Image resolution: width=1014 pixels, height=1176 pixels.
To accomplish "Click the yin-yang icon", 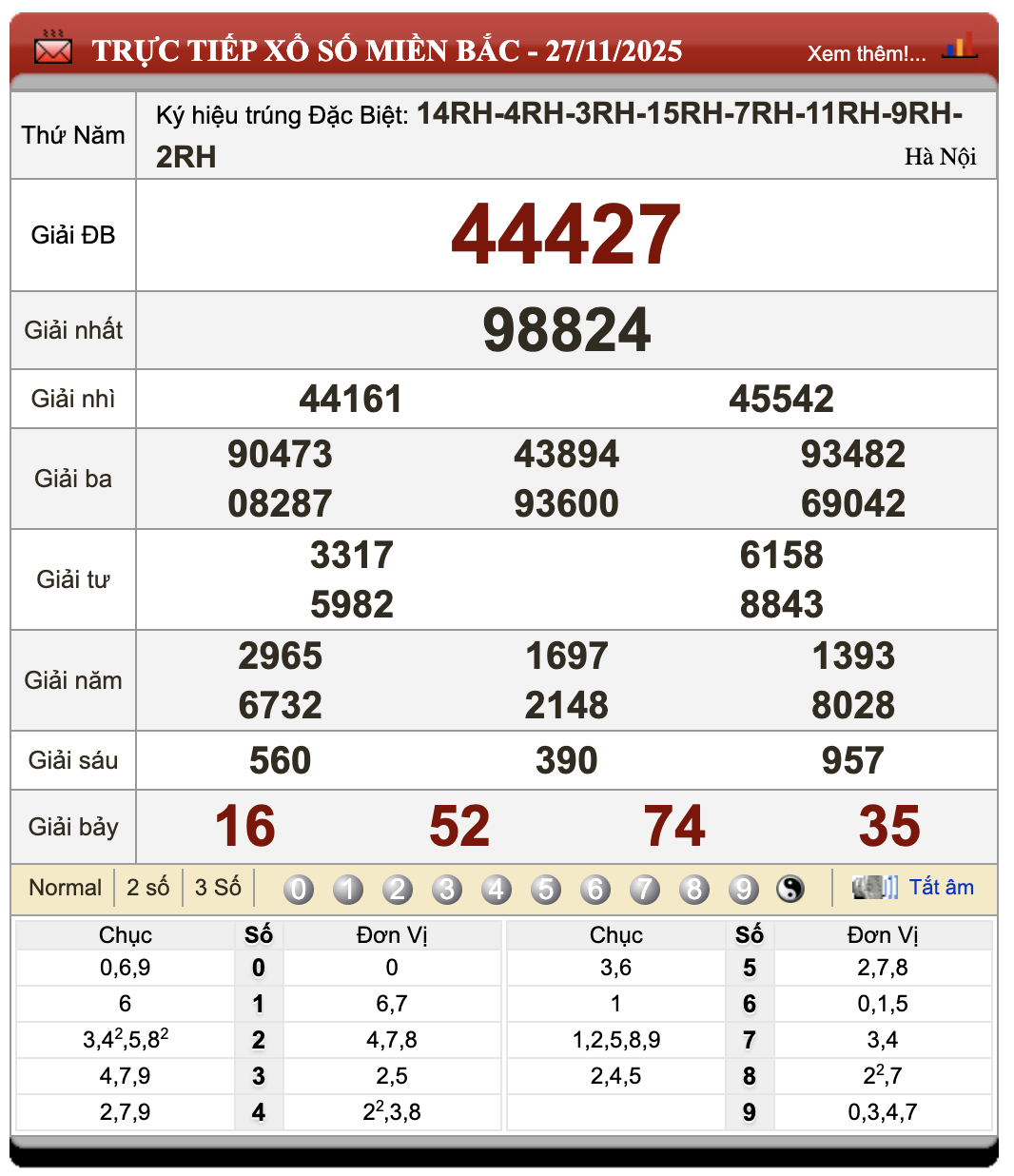I will 790,889.
